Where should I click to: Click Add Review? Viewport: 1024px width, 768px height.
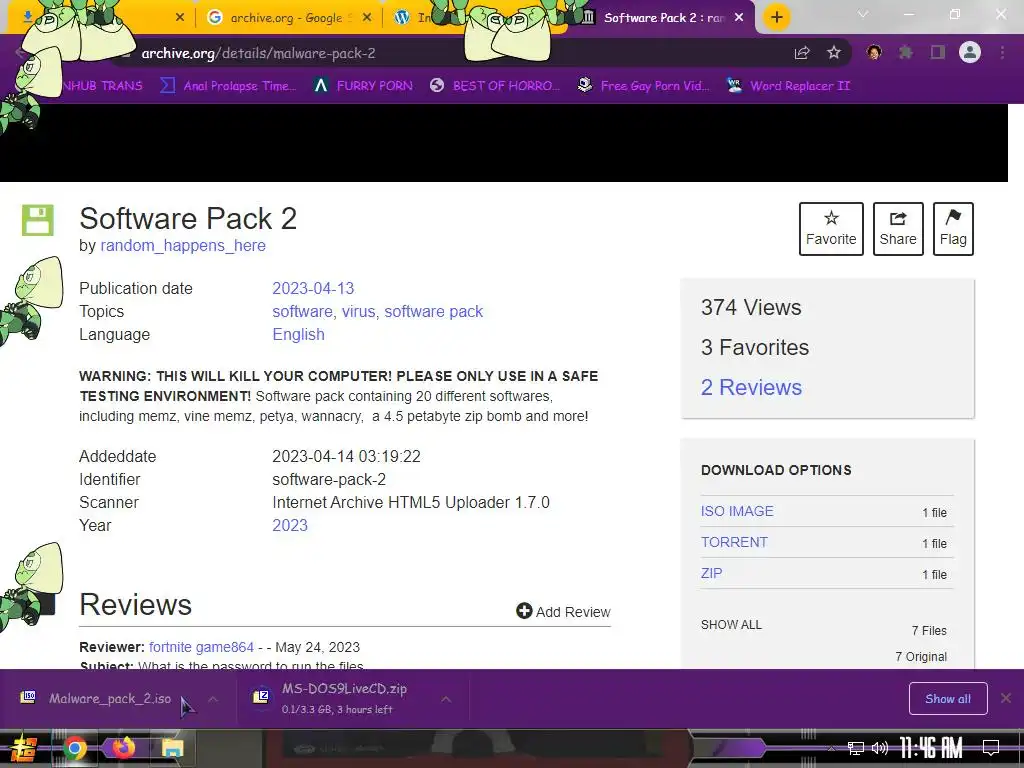(563, 611)
